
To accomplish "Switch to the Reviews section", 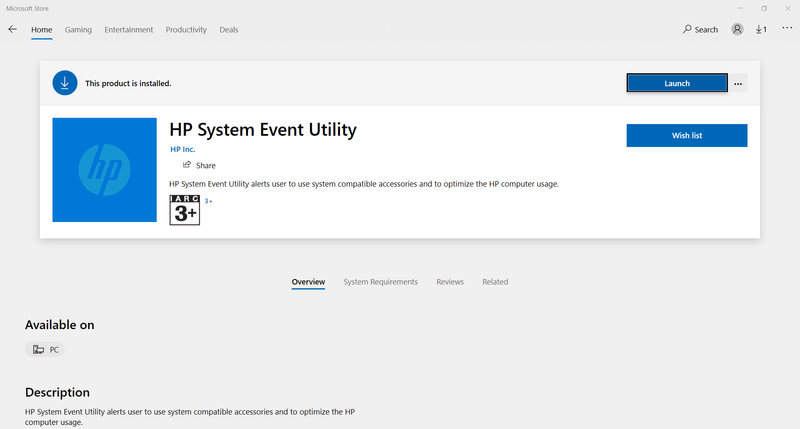I will click(x=450, y=282).
